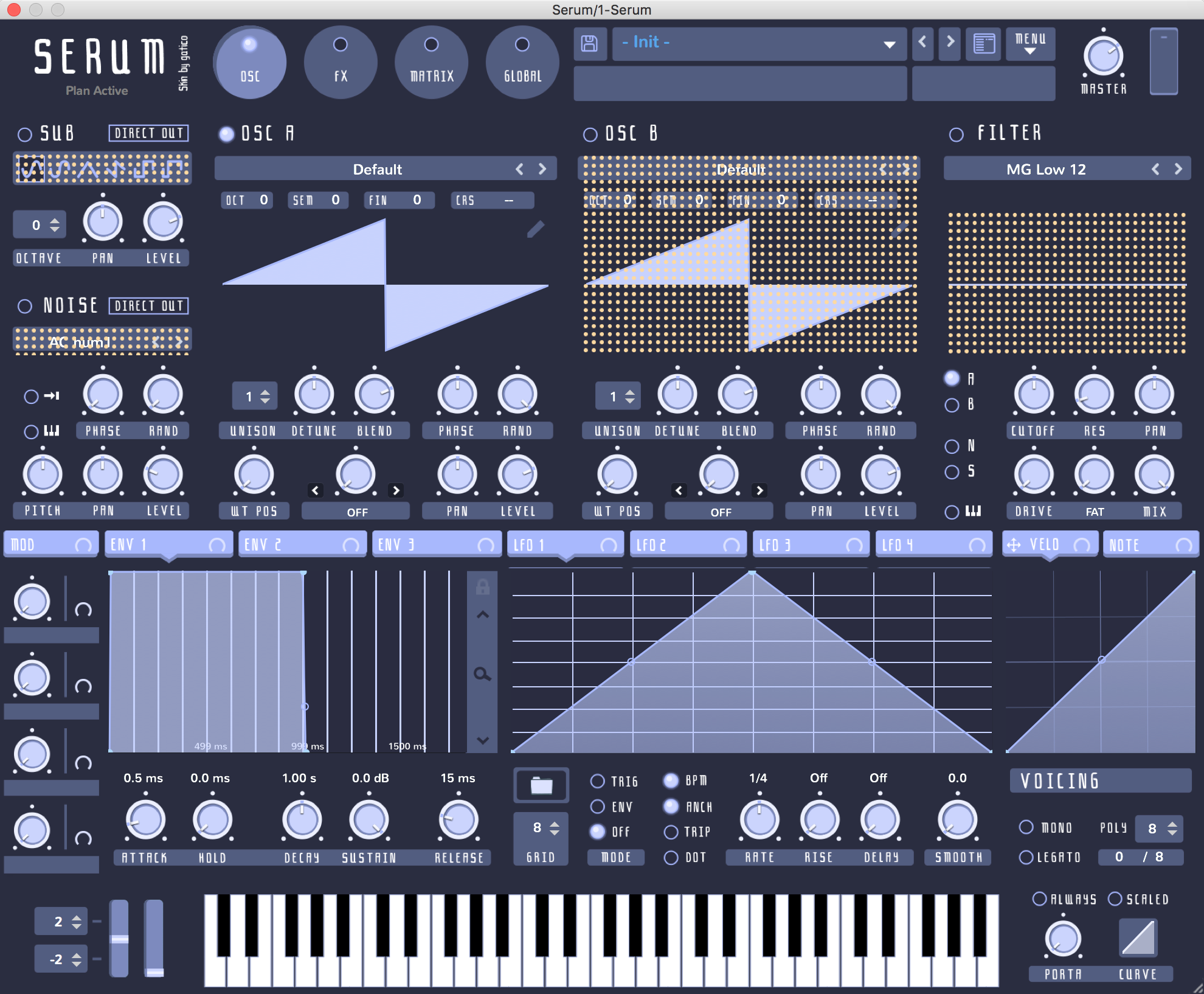Open LFO shape folder icon
Screen dimensions: 1204x994
pyautogui.click(x=541, y=785)
